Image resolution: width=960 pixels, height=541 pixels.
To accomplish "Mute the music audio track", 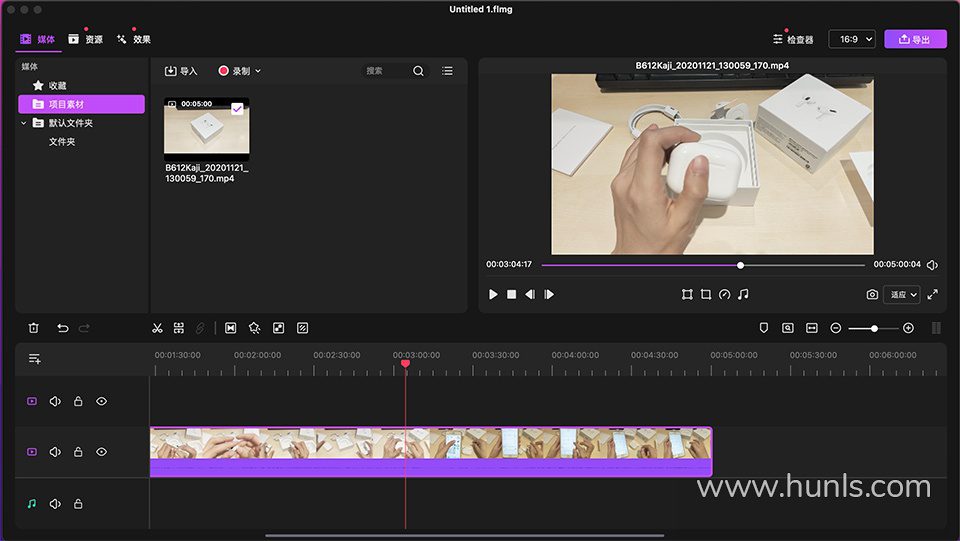I will (x=55, y=504).
